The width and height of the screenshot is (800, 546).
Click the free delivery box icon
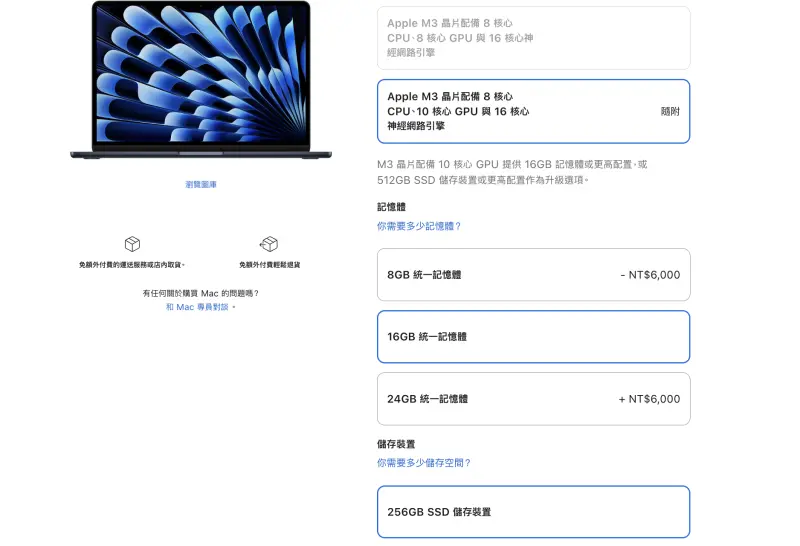132,244
